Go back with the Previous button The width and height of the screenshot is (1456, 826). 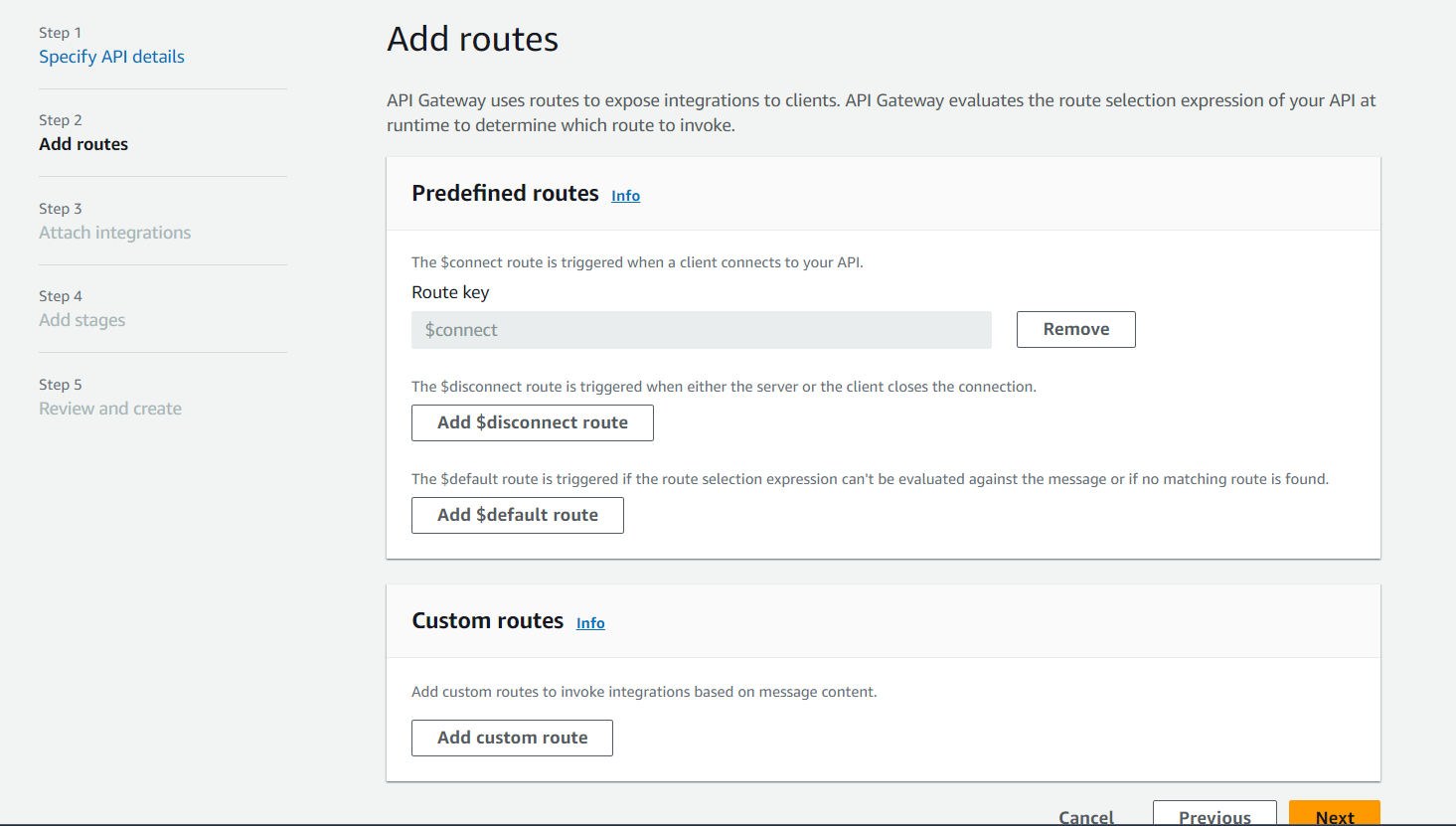[x=1213, y=815]
